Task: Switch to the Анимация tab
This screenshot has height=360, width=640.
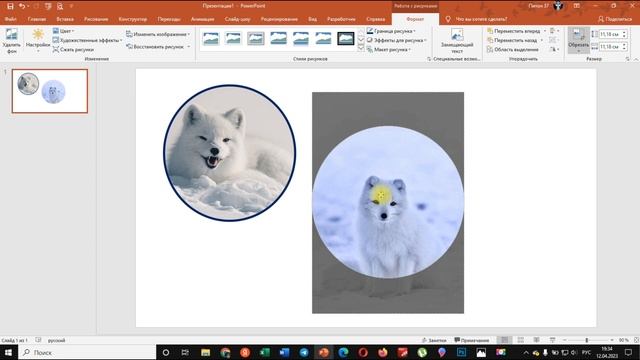Action: [202, 19]
